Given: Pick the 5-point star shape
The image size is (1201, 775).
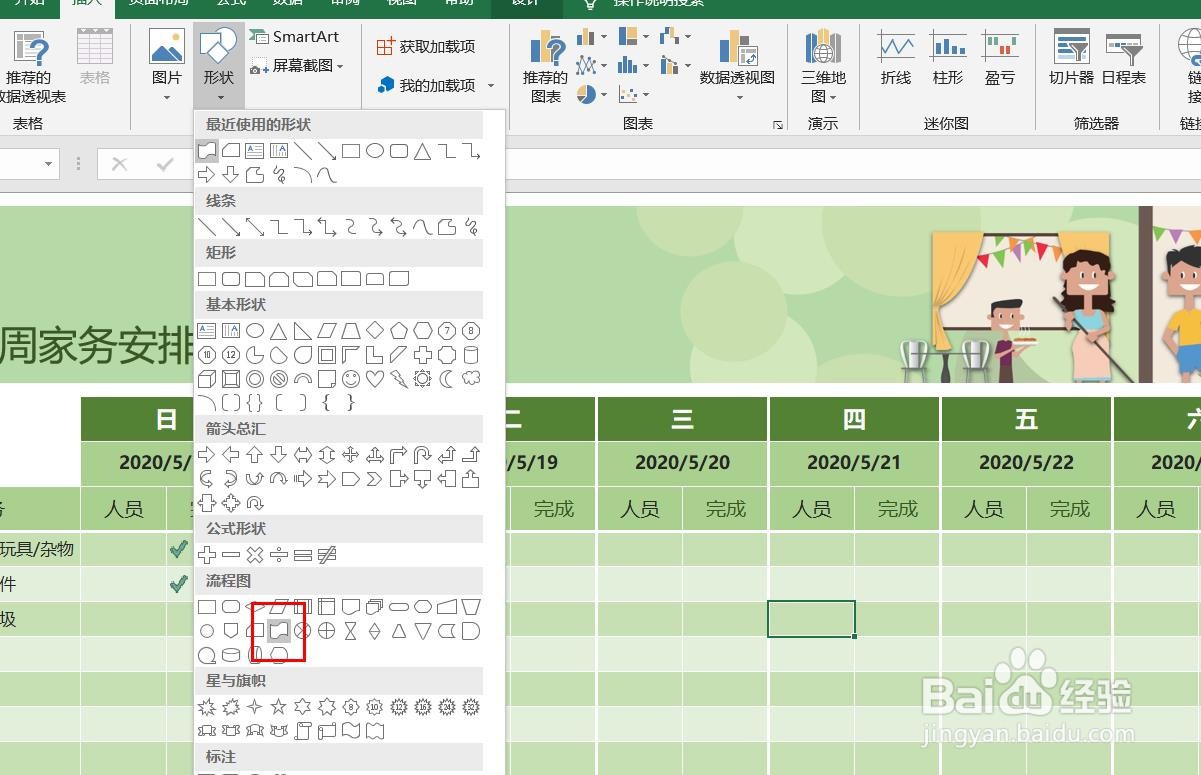Looking at the screenshot, I should [x=279, y=707].
